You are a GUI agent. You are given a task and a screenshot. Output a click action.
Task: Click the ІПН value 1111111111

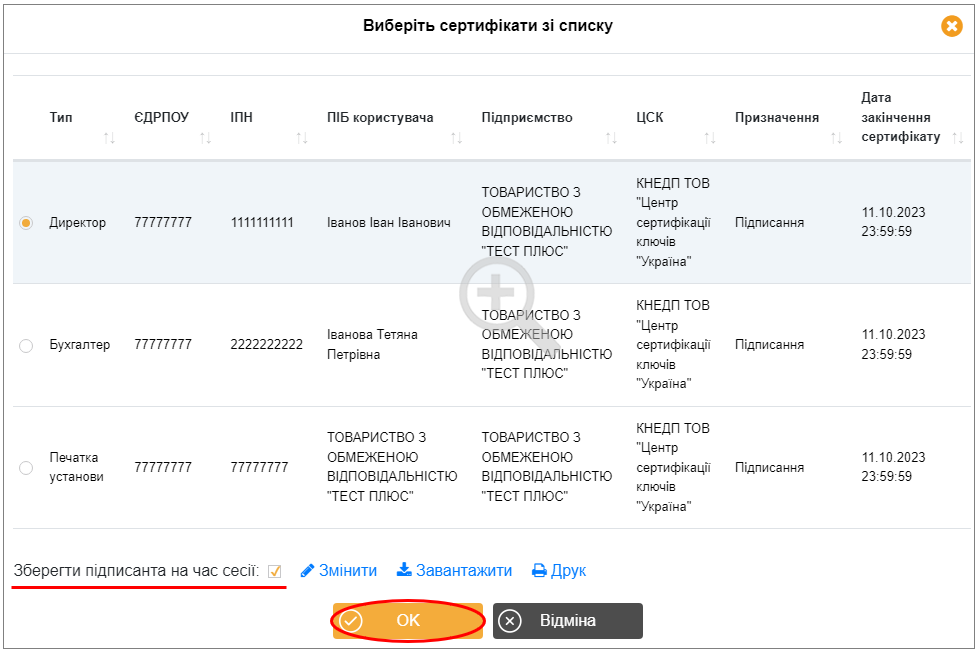(262, 223)
